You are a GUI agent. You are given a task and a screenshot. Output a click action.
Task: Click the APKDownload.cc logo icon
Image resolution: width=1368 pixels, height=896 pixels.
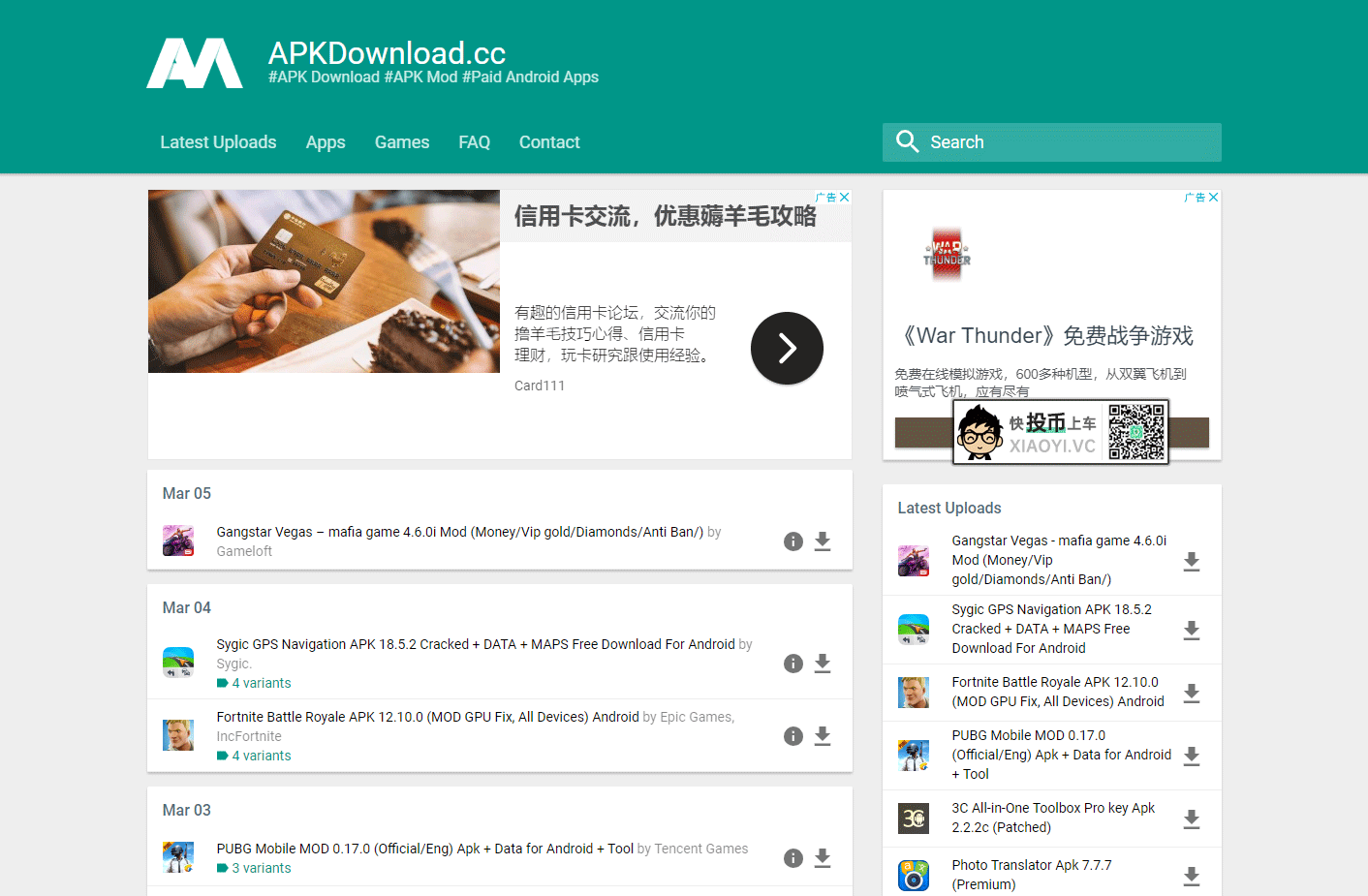[x=195, y=63]
